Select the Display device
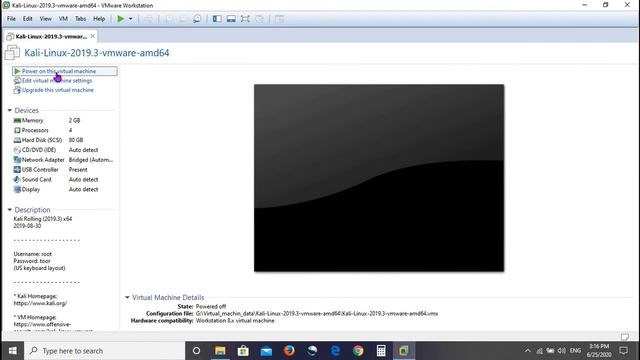 63,189
